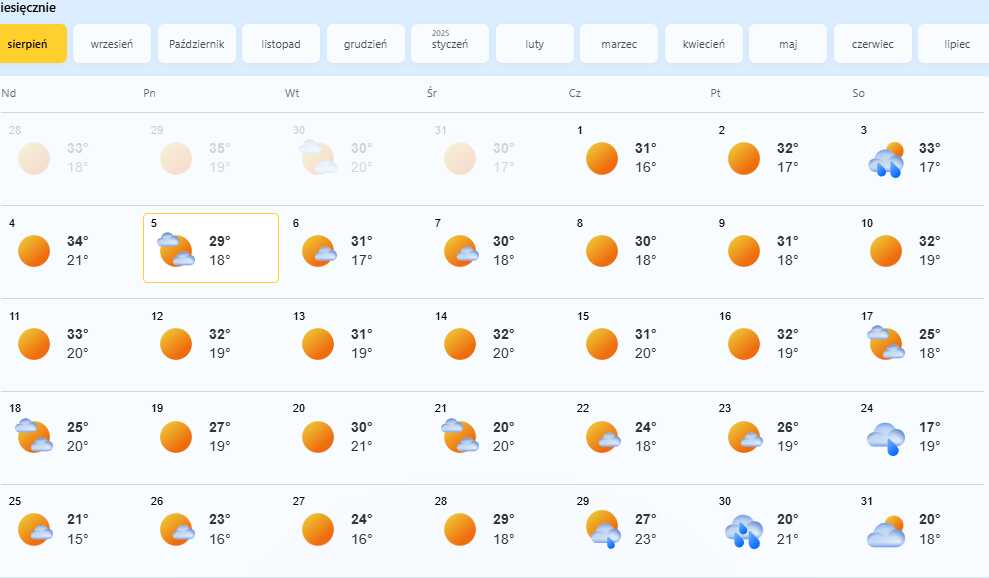Image resolution: width=989 pixels, height=578 pixels.
Task: Select the sierpień month tab
Action: 33,44
